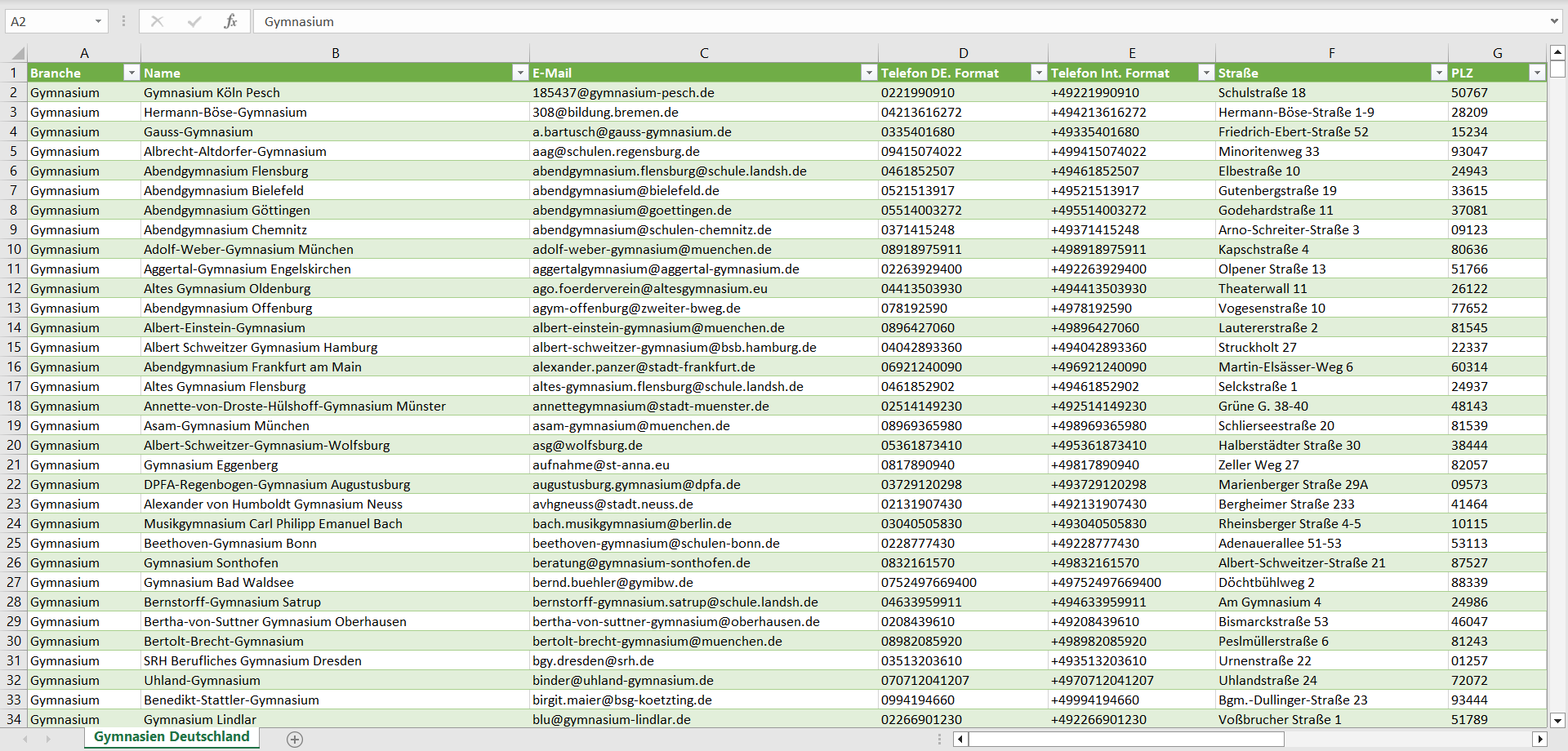This screenshot has height=751, width=1568.
Task: Open the Name Box dropdown arrow
Action: (98, 21)
